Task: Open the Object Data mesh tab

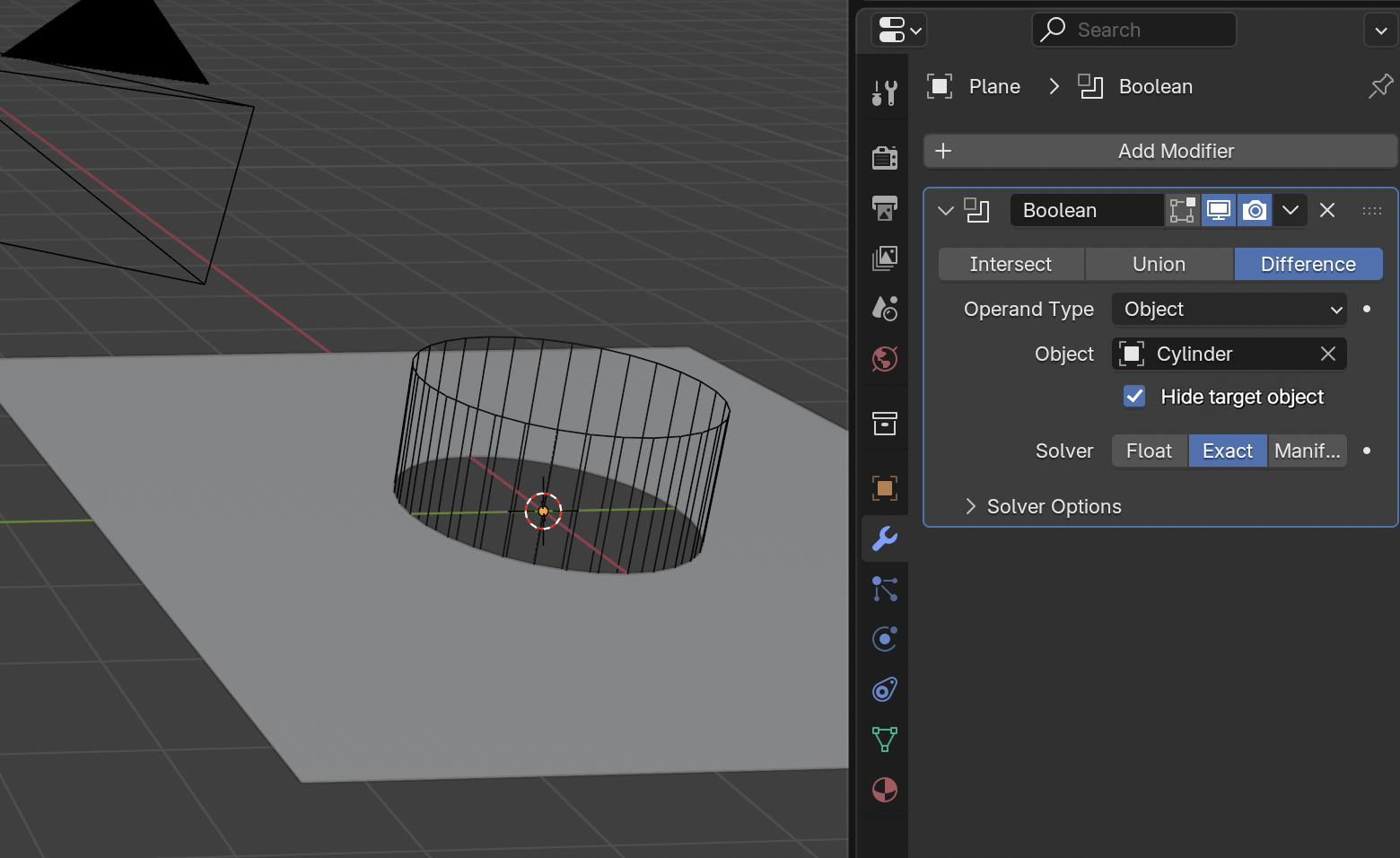Action: (x=884, y=740)
